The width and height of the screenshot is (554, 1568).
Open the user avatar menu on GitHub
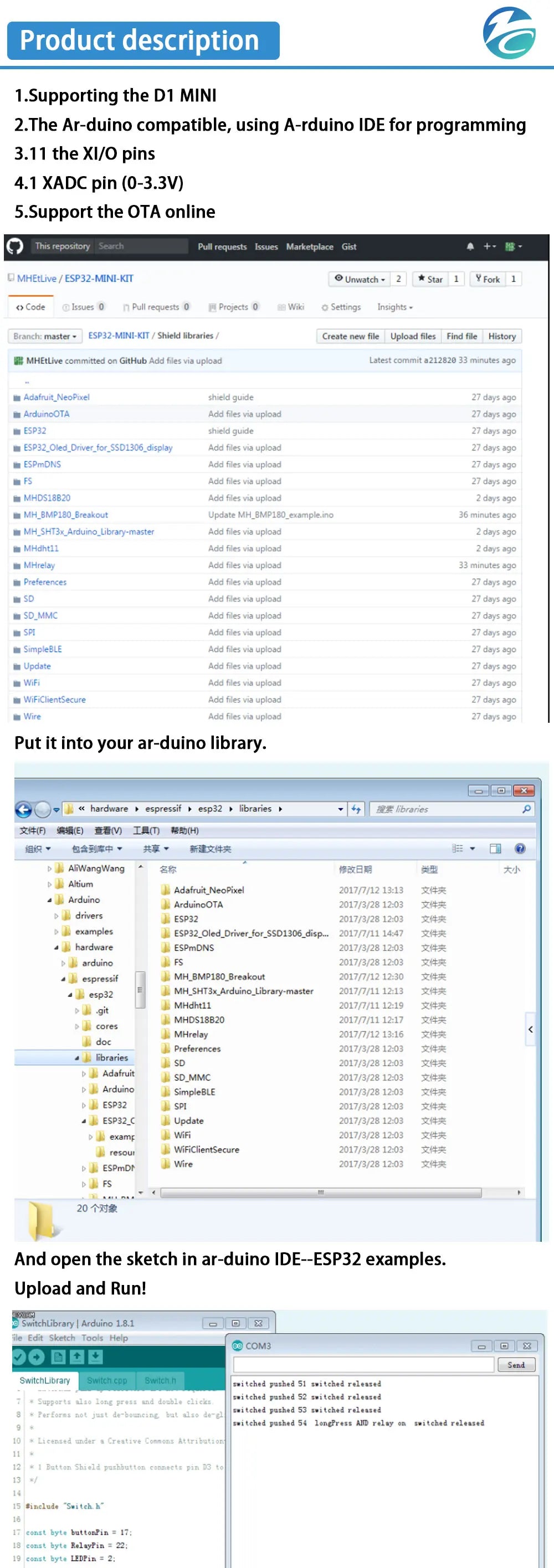click(x=513, y=246)
